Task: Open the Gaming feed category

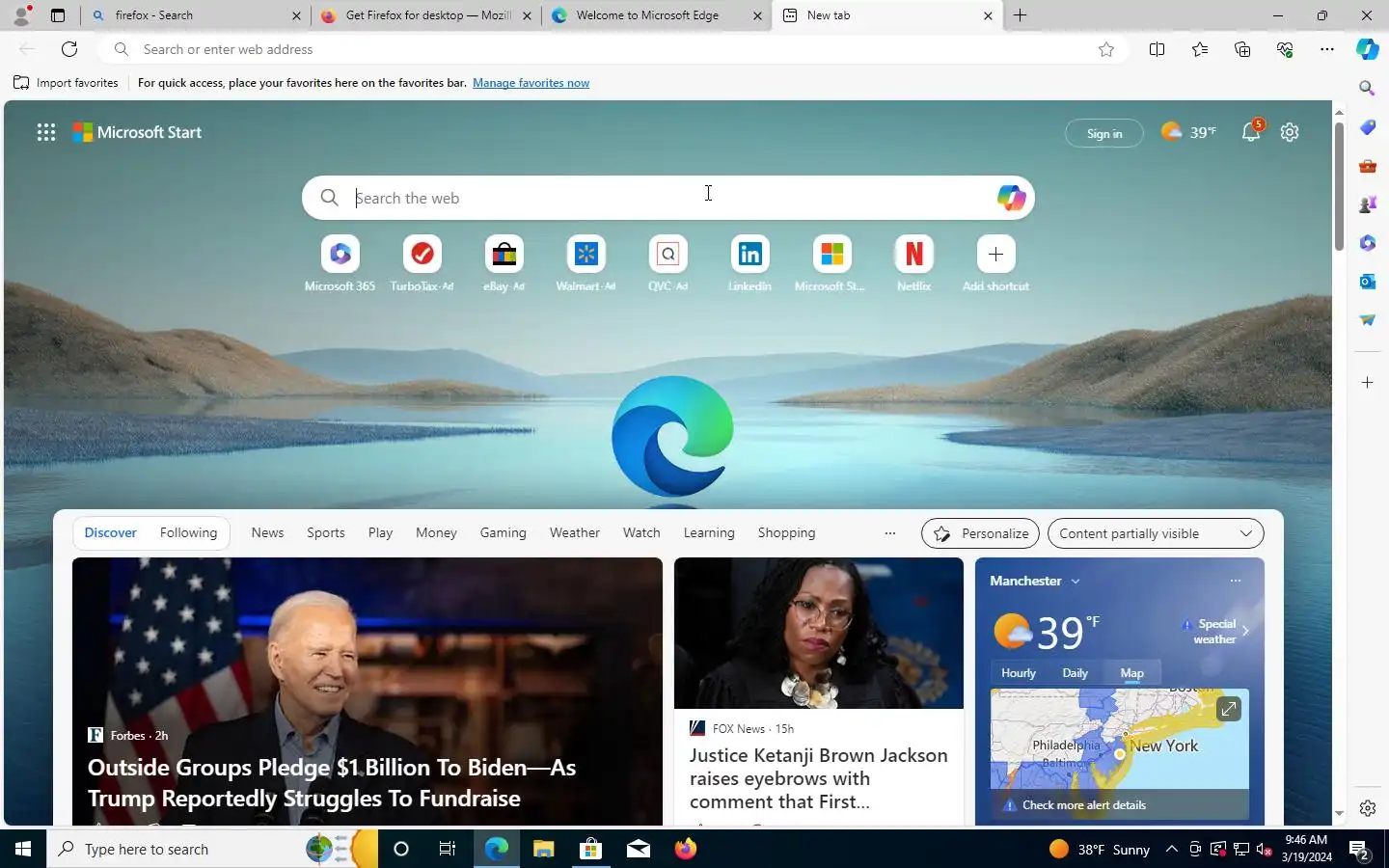Action: 504,532
